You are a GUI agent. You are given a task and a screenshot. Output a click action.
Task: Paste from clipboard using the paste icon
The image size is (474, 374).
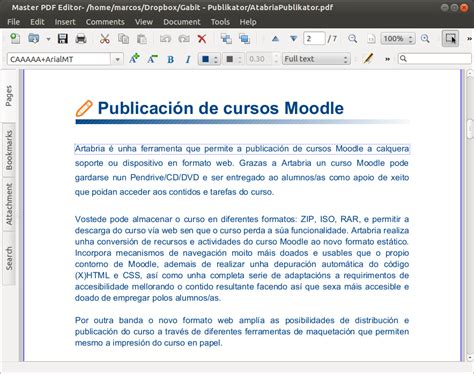click(142, 39)
